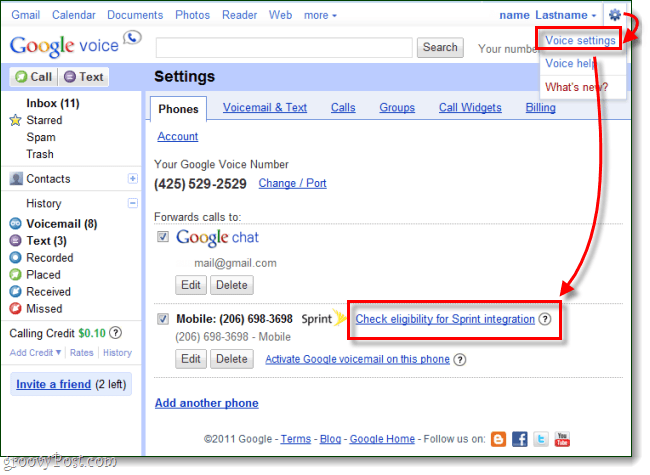Open the 'more' dropdown in top bar

tap(320, 15)
